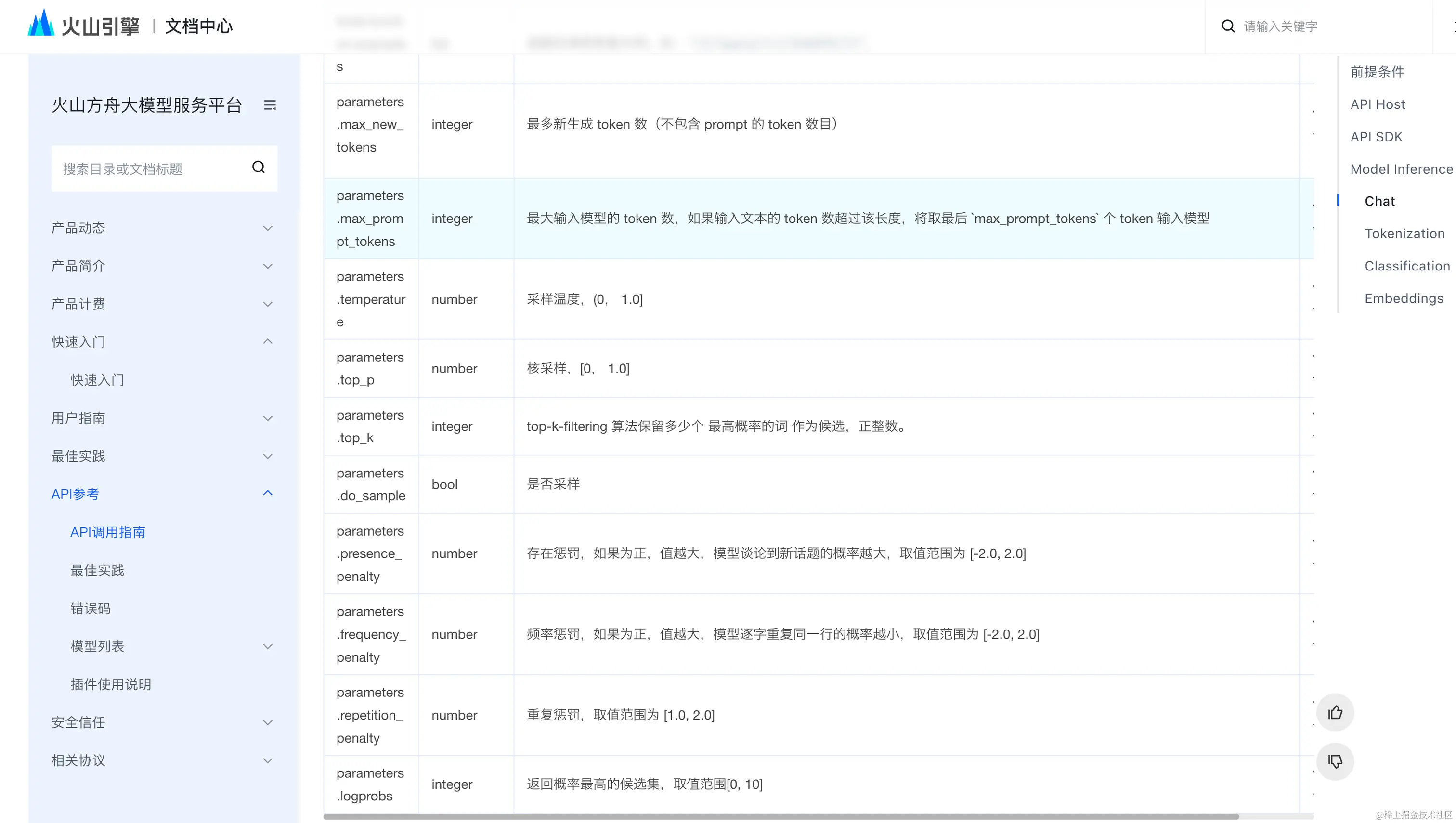Open 产品计费 menu item

[x=78, y=304]
